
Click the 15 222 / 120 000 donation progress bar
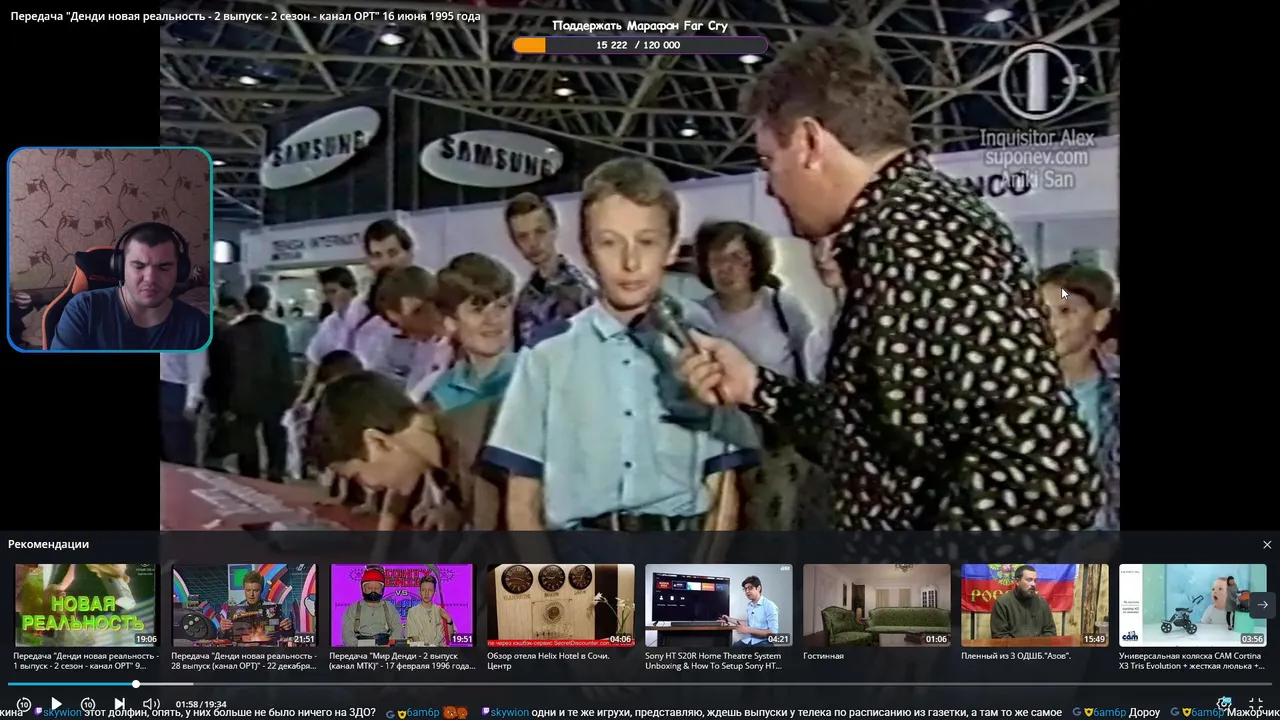pos(640,45)
